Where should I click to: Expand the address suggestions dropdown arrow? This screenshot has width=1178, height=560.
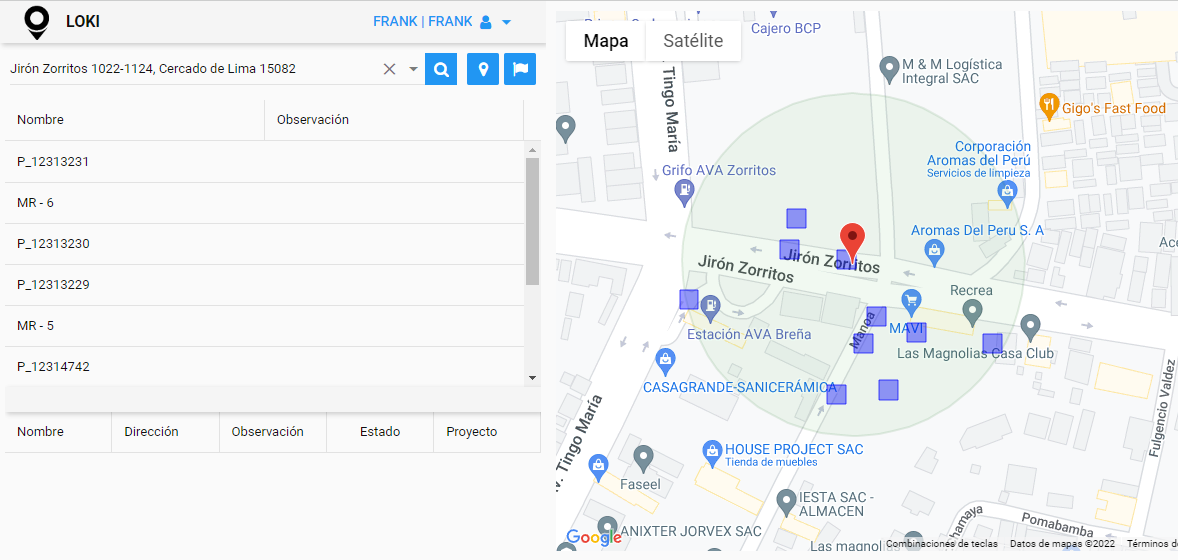click(413, 69)
